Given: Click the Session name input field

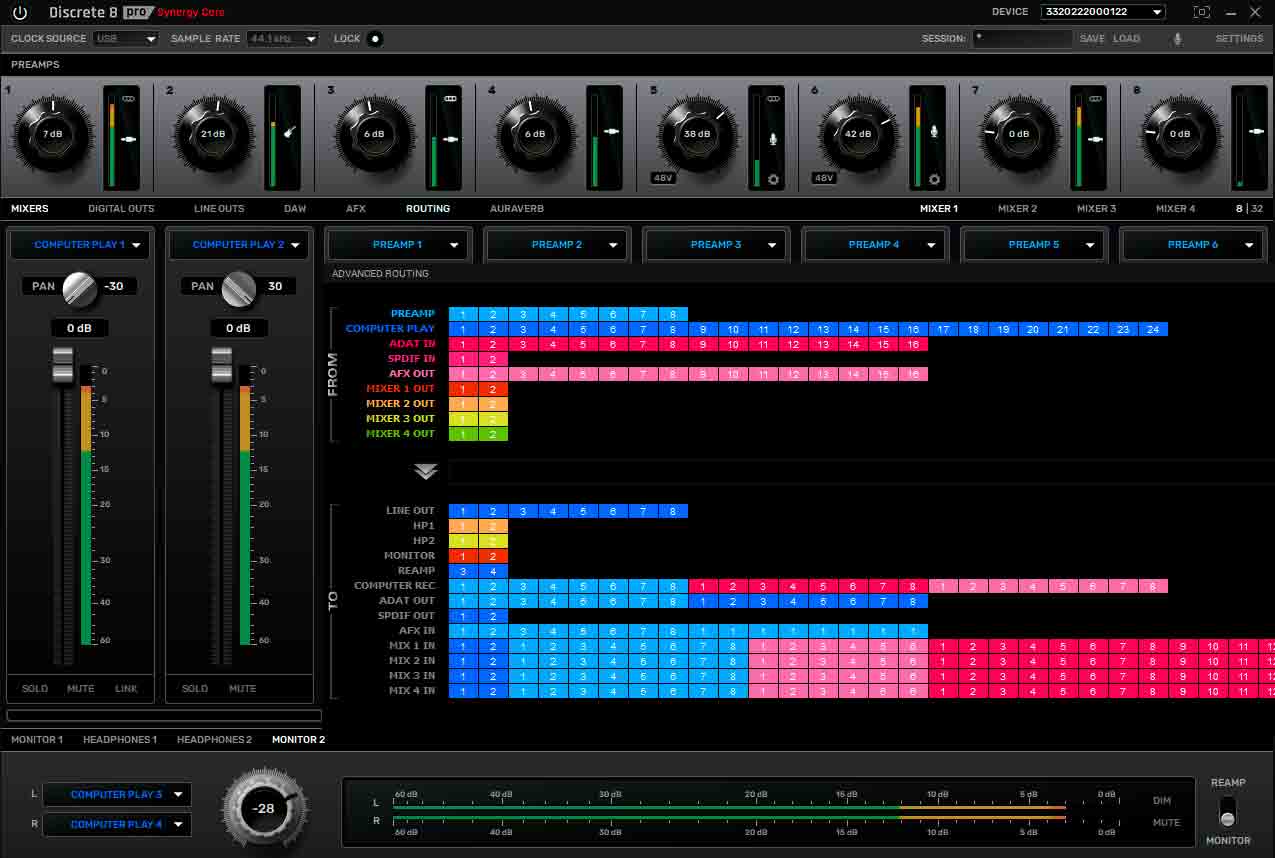Looking at the screenshot, I should (x=1022, y=39).
